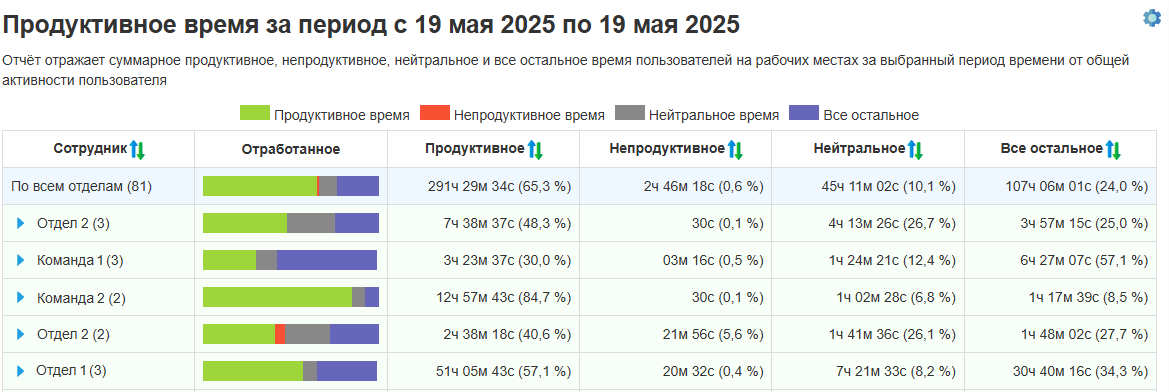Toggle Нейтральное время gray legend swatch

[630, 113]
